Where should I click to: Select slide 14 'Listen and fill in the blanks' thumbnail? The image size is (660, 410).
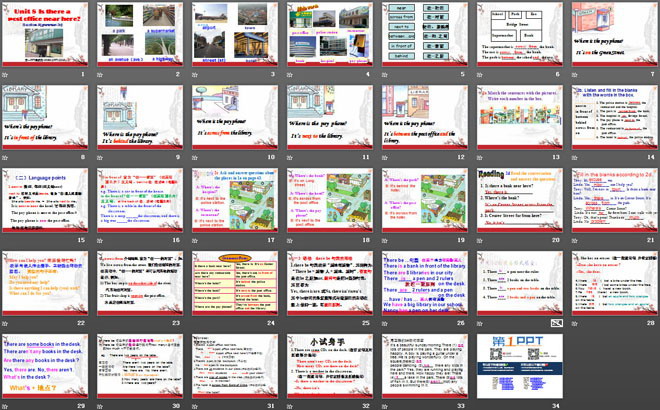click(615, 117)
